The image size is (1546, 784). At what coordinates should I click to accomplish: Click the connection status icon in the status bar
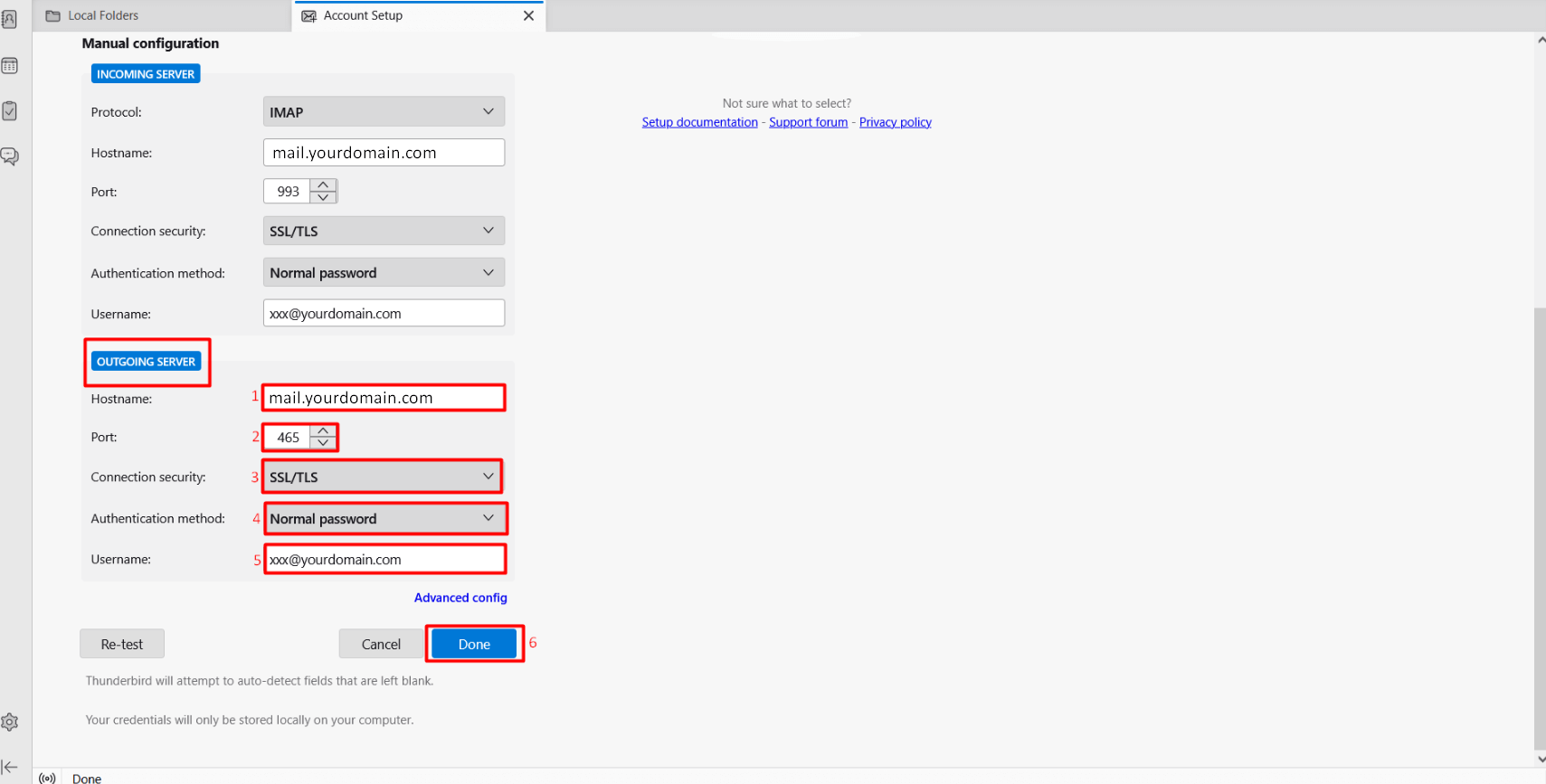pos(47,778)
